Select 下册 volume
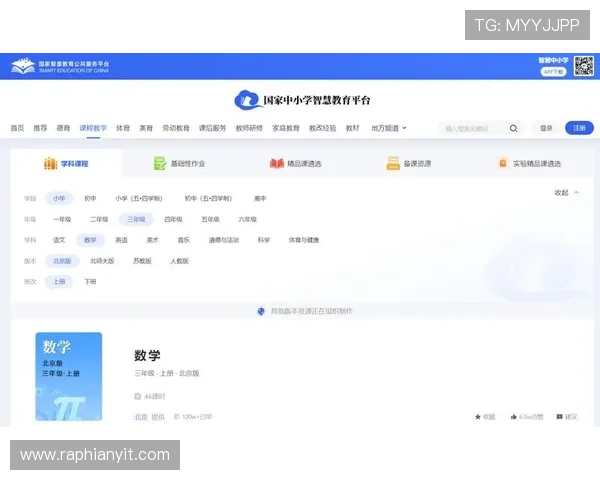This screenshot has width=600, height=480. [90, 282]
